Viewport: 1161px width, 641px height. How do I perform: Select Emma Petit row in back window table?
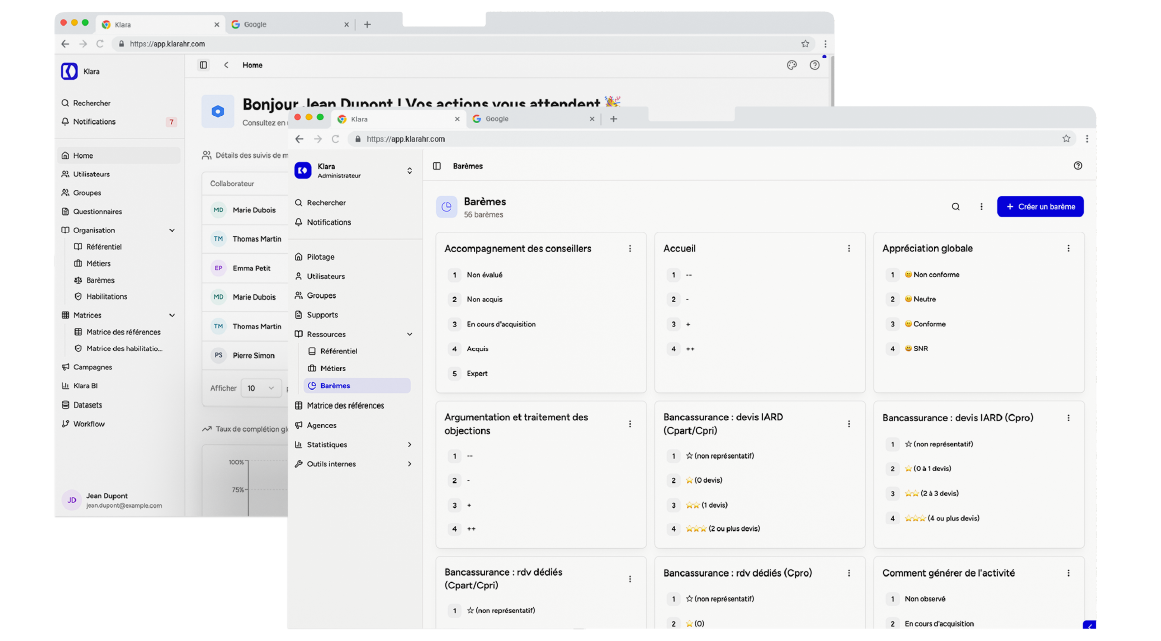[245, 268]
